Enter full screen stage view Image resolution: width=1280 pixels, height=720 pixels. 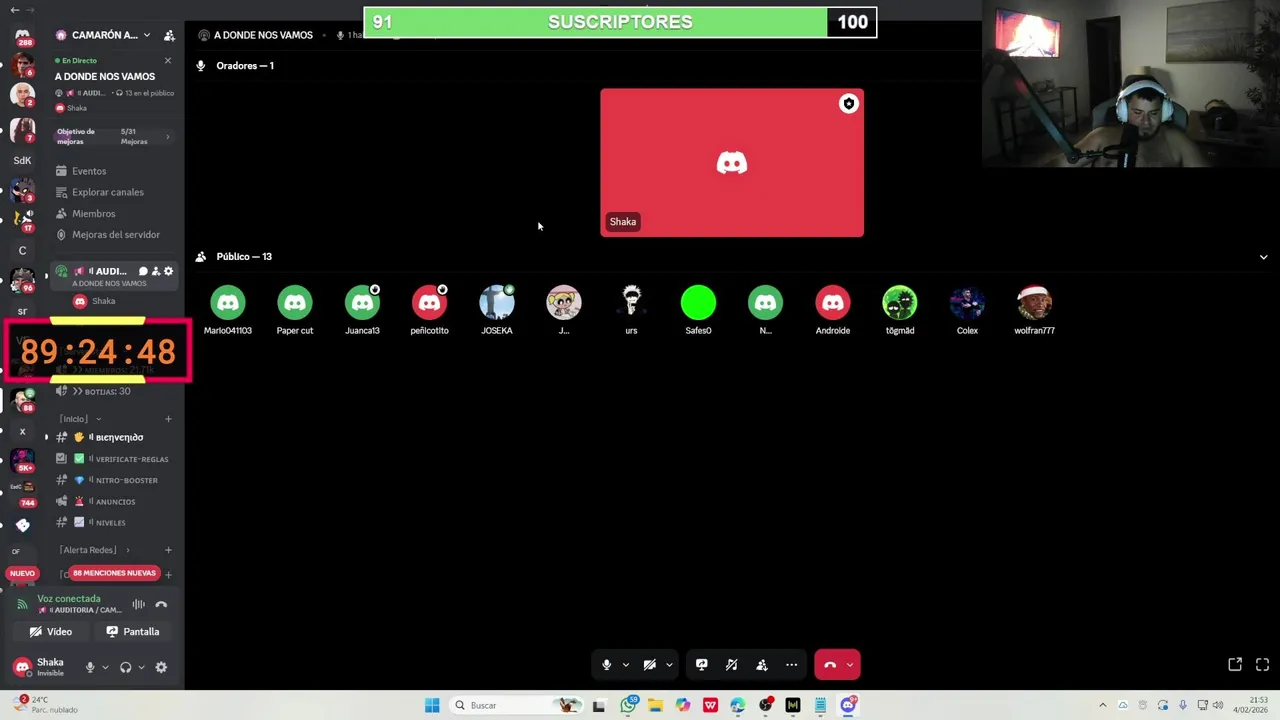tap(1262, 665)
